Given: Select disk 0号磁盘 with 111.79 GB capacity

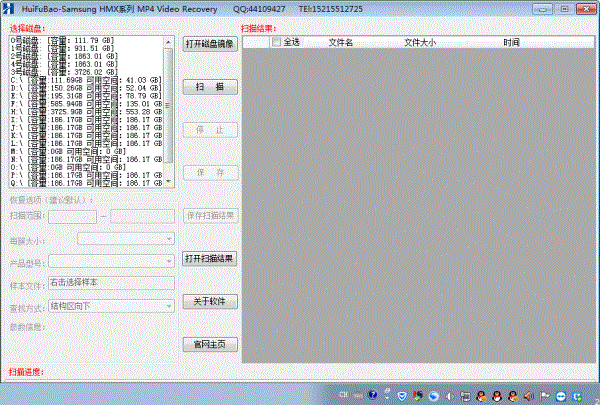Looking at the screenshot, I should coord(87,40).
